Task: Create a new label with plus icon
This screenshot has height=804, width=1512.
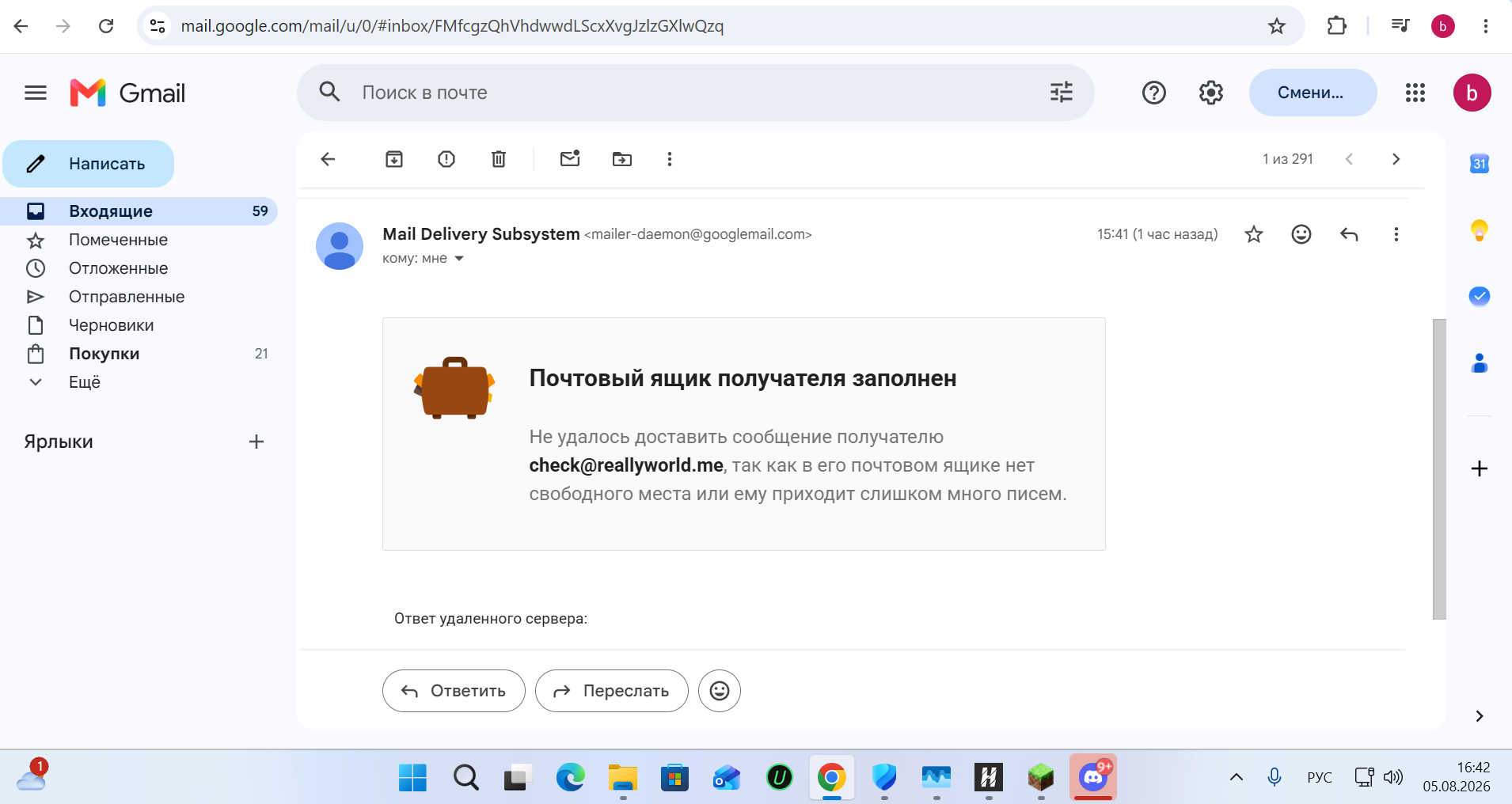Action: point(256,442)
